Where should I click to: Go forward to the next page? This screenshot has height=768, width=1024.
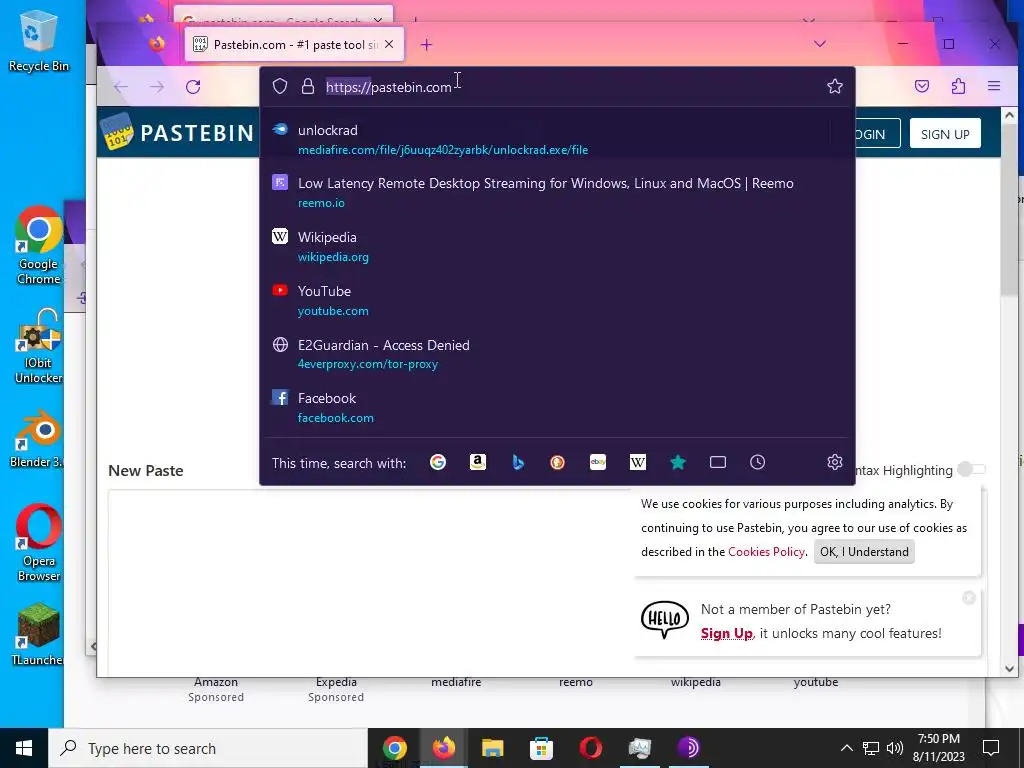[x=157, y=87]
